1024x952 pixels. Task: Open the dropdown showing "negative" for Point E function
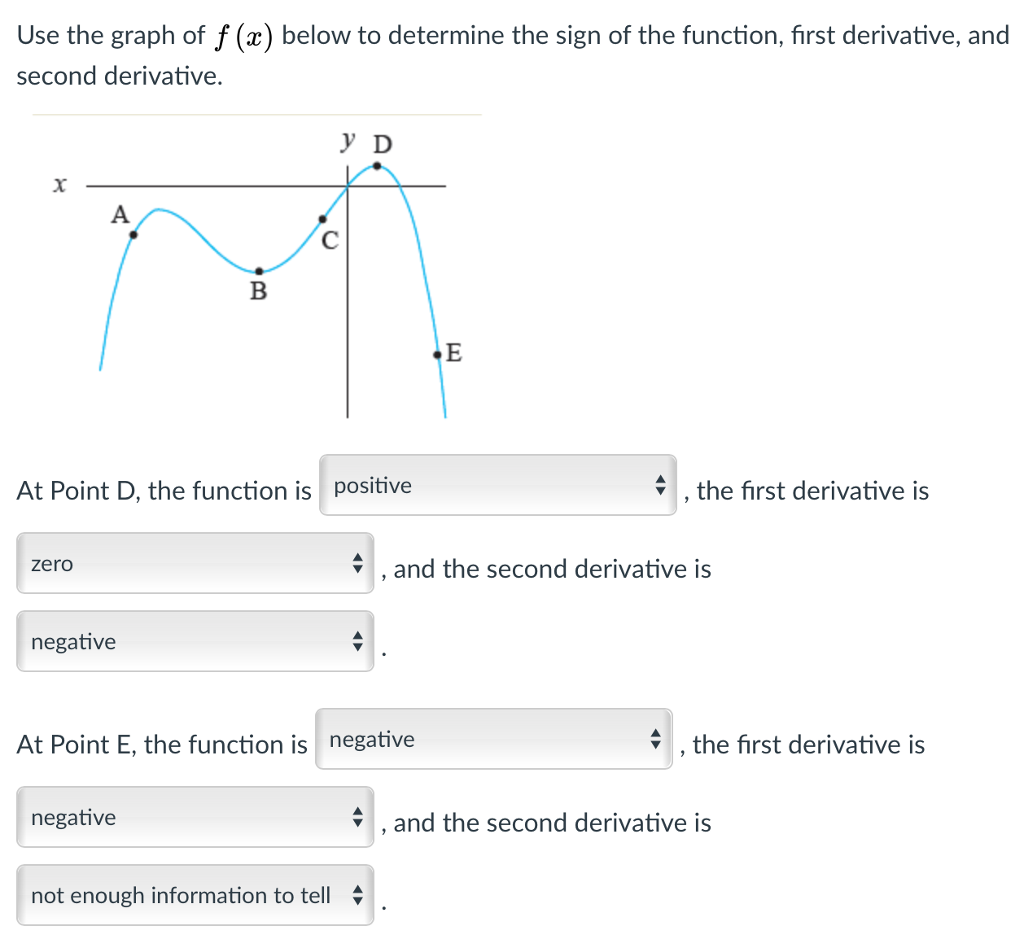[494, 740]
